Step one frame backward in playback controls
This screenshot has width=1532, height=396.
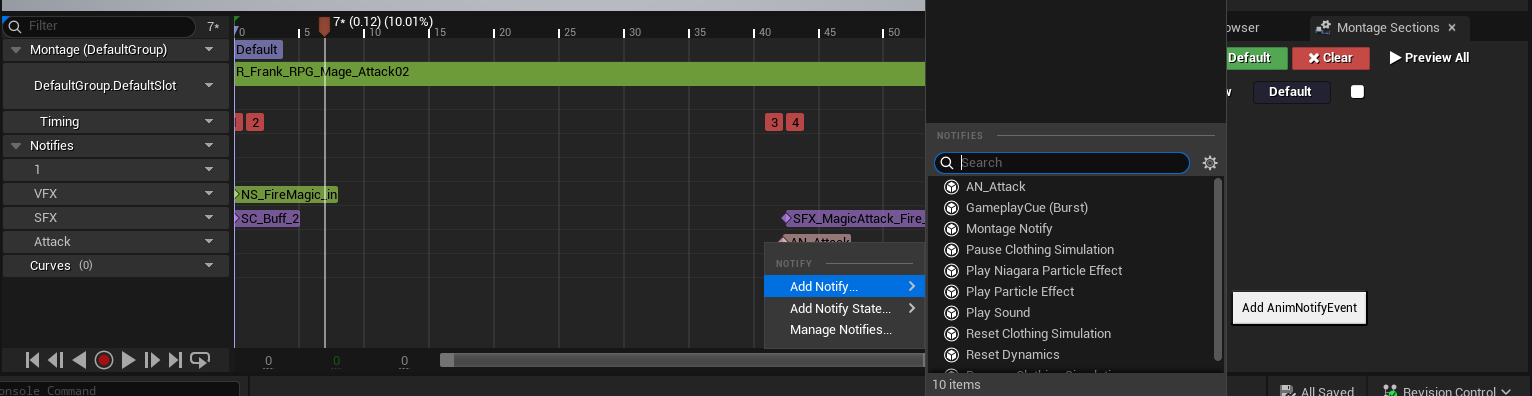(x=56, y=360)
